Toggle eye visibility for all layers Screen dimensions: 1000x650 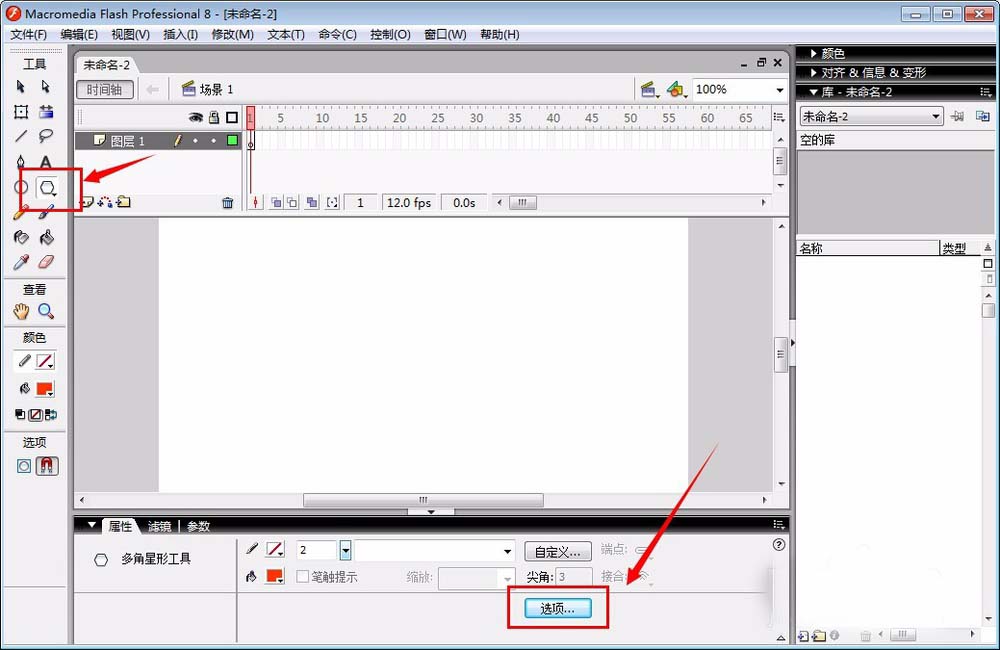[196, 117]
